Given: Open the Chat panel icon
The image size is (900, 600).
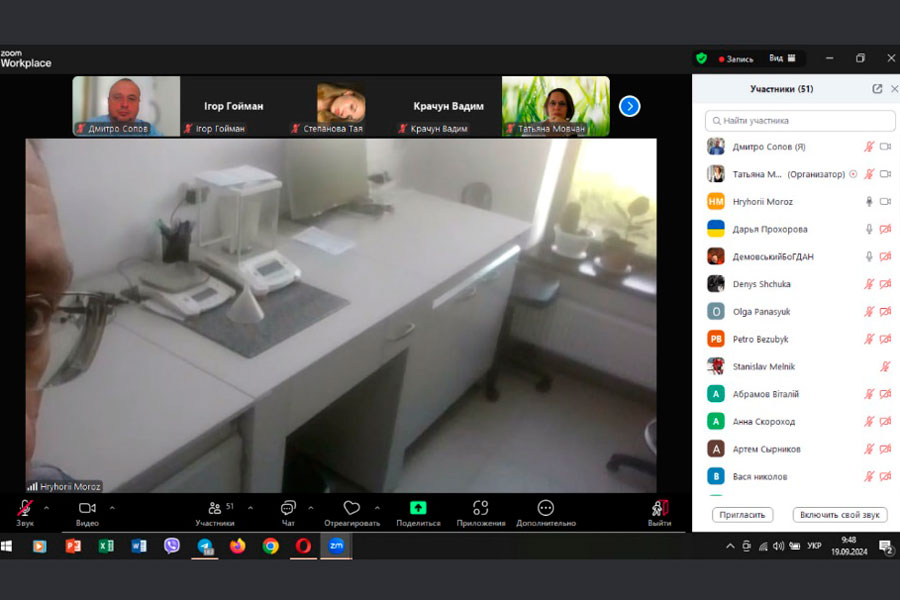Looking at the screenshot, I should point(288,508).
